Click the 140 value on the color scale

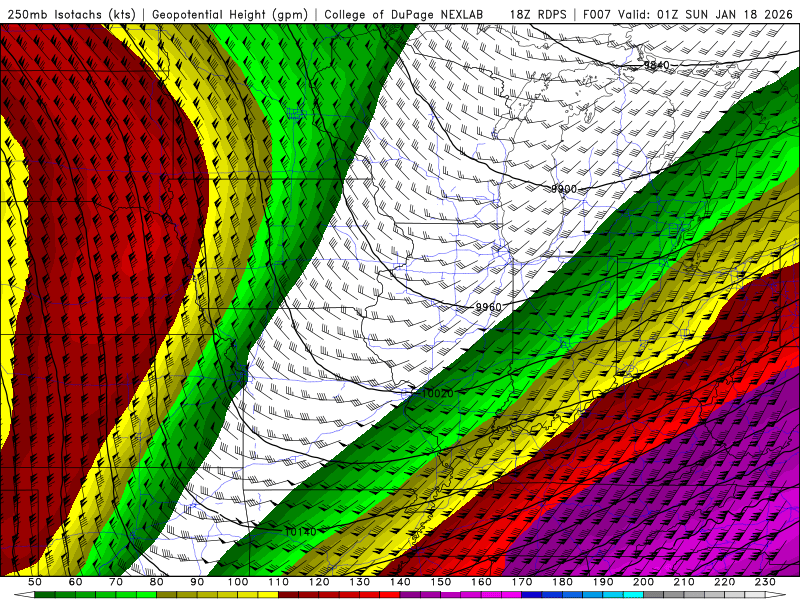[x=401, y=582]
